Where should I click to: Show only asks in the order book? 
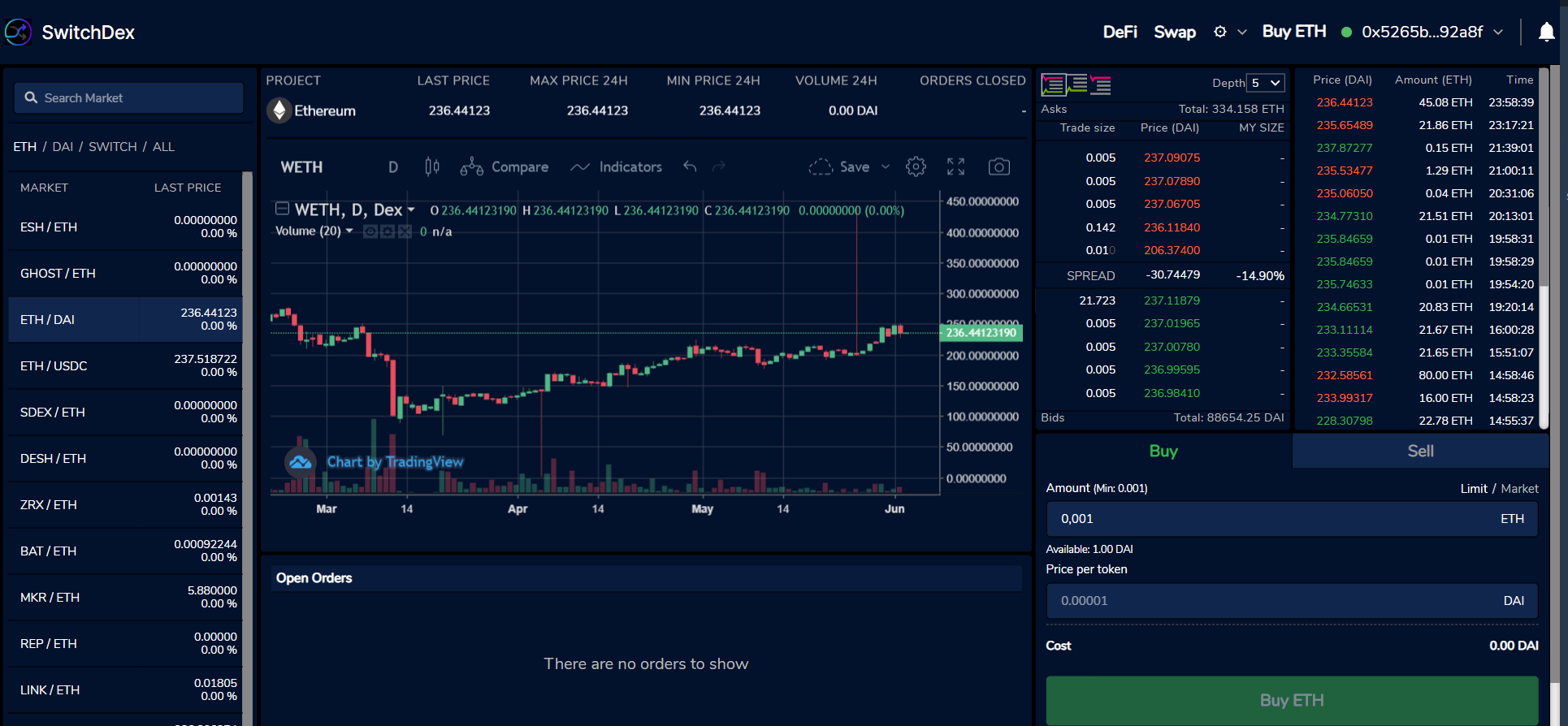tap(1101, 84)
